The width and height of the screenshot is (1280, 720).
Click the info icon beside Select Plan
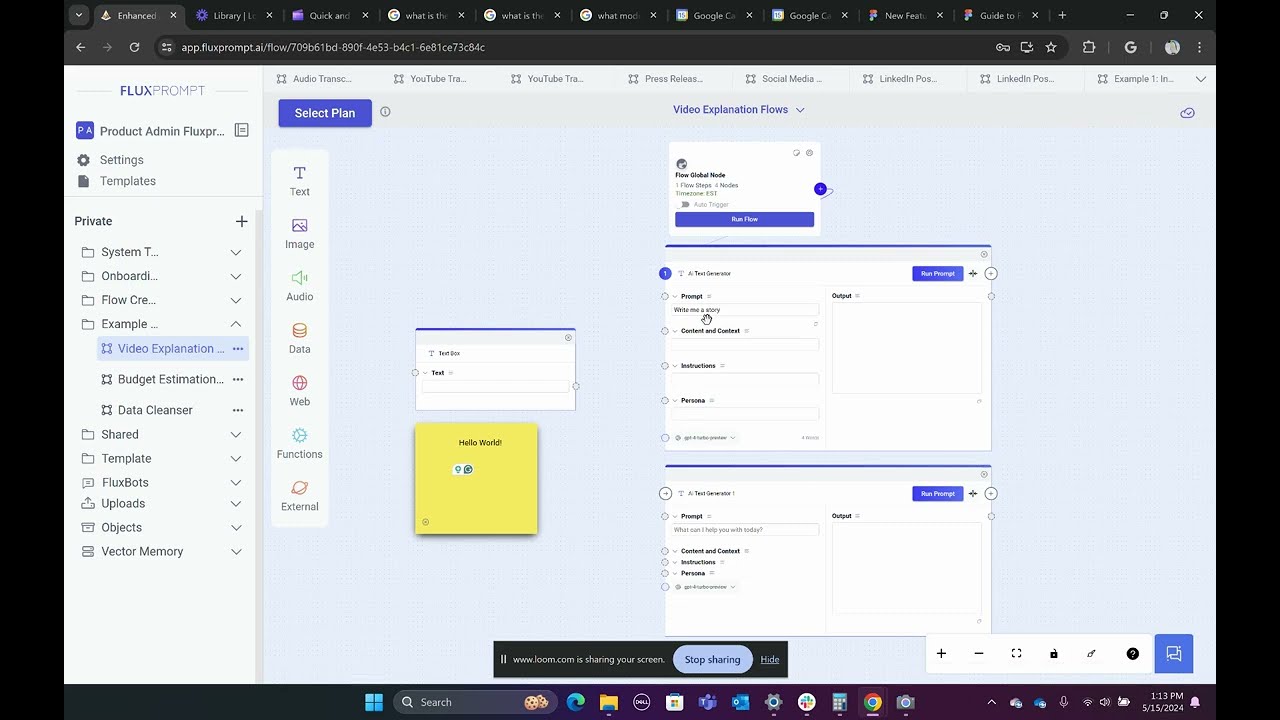coord(385,112)
